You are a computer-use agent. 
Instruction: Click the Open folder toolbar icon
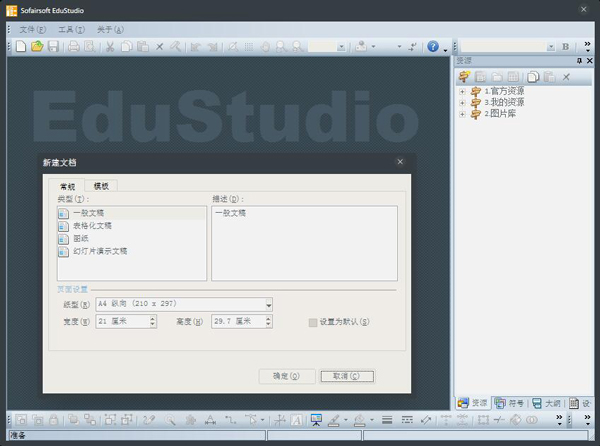point(37,47)
